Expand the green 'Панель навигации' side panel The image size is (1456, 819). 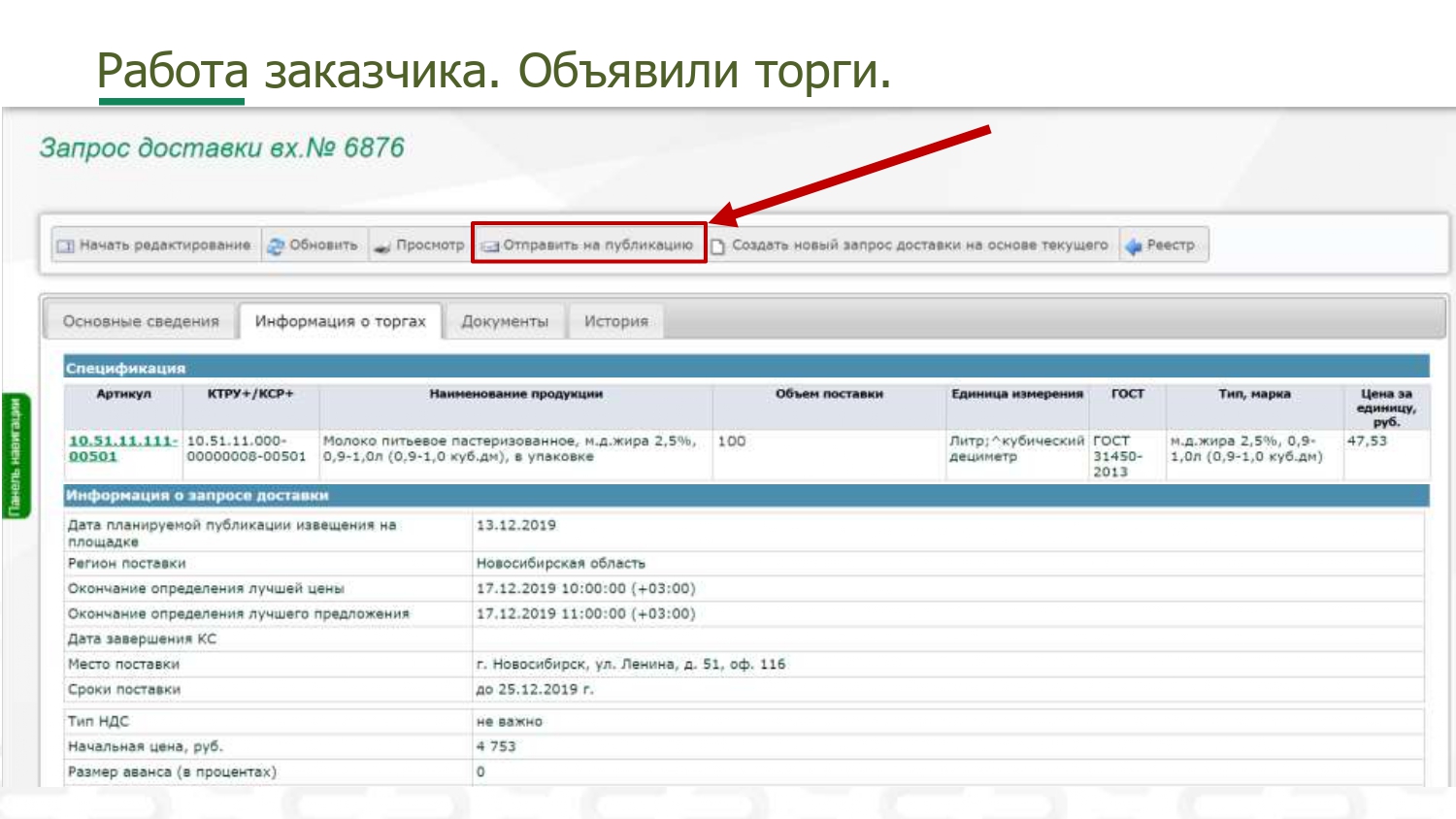pos(16,456)
